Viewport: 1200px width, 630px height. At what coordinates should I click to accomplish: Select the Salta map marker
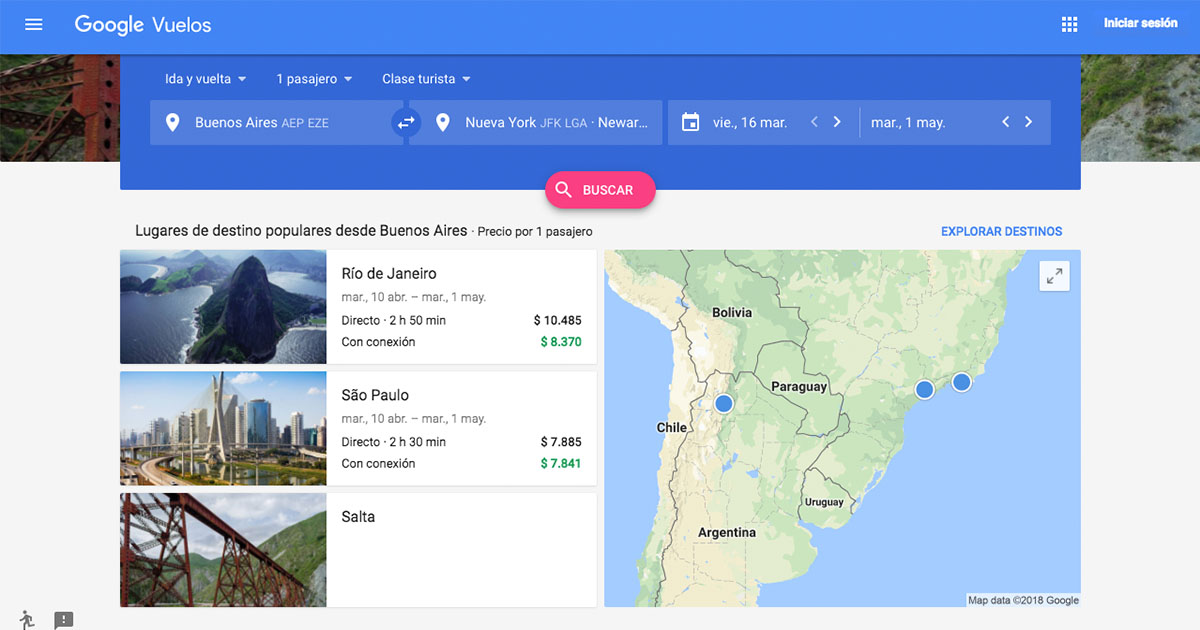point(724,404)
